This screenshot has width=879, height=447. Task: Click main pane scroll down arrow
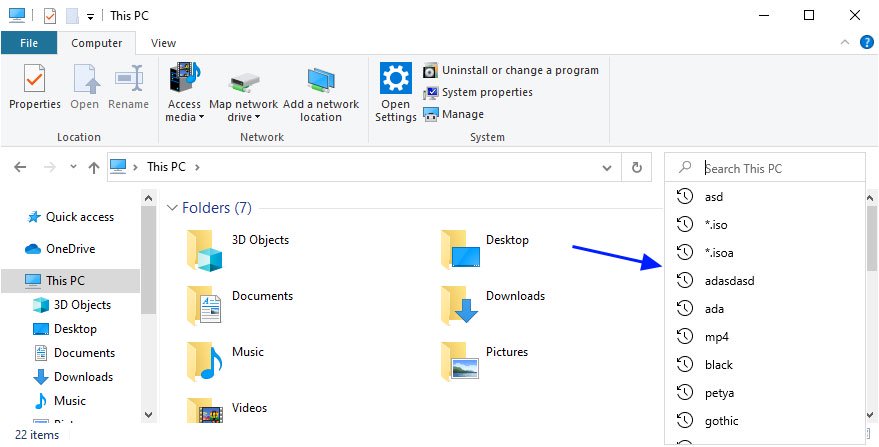pos(872,415)
